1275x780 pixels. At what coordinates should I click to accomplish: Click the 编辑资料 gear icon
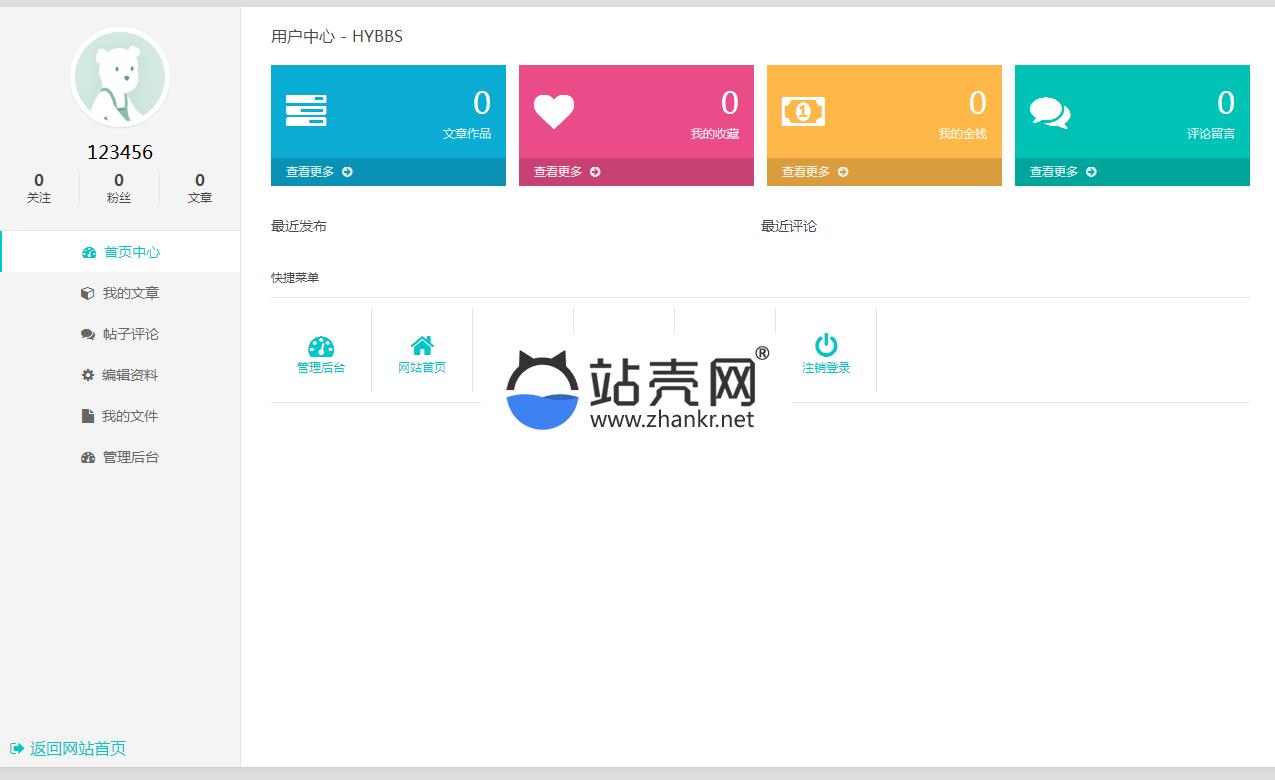click(x=88, y=375)
